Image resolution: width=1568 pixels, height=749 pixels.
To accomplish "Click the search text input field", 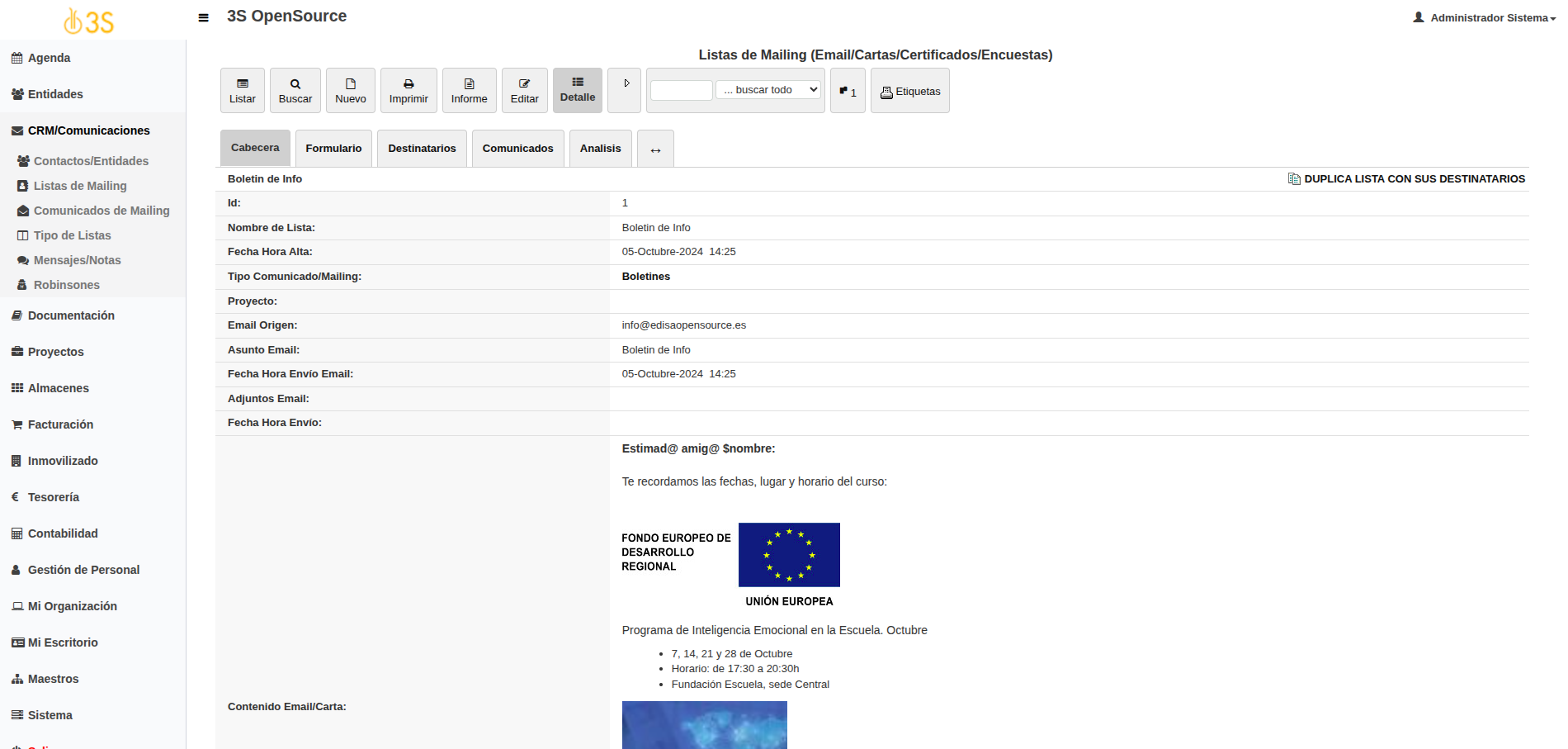I will [681, 90].
